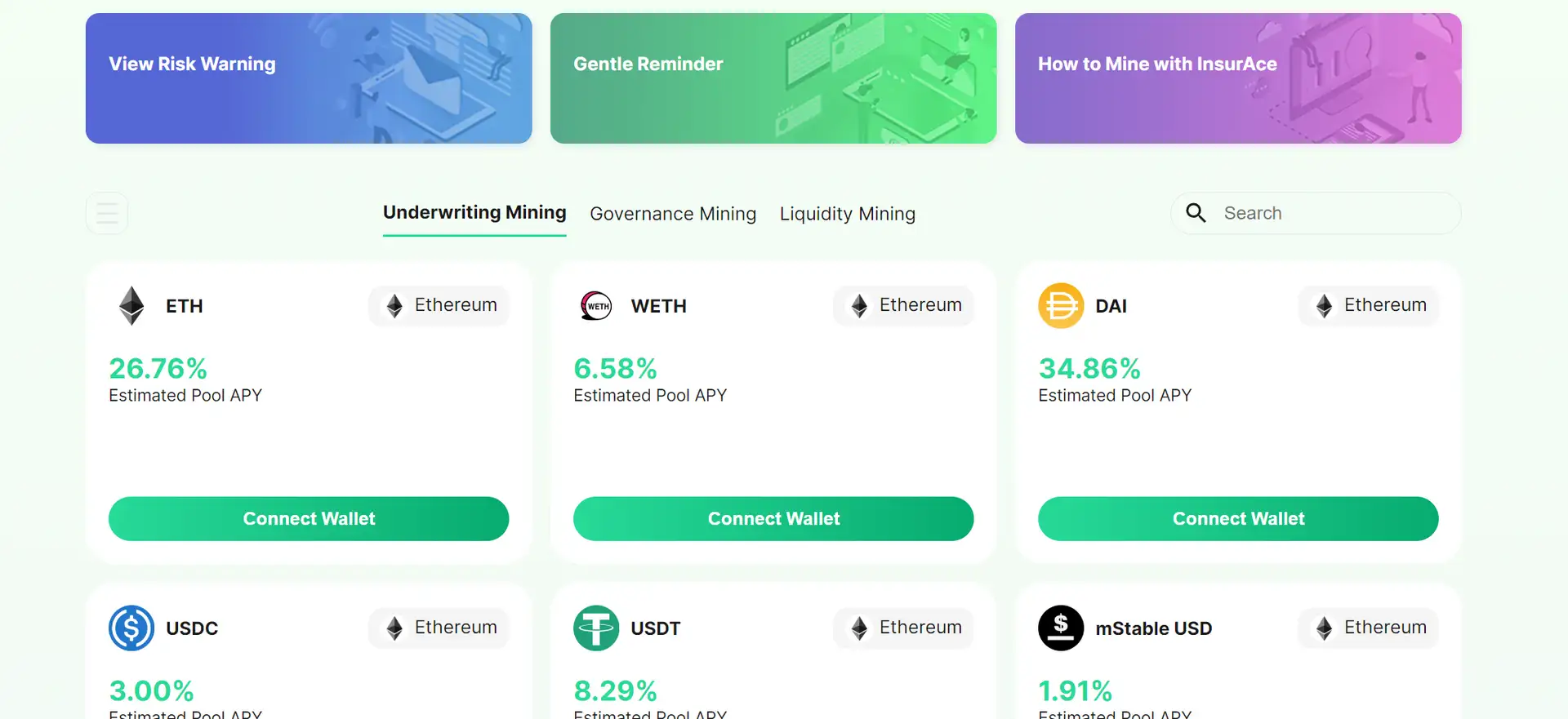Open the View Risk Warning banner
Screen dimensions: 1568x719
tap(309, 78)
